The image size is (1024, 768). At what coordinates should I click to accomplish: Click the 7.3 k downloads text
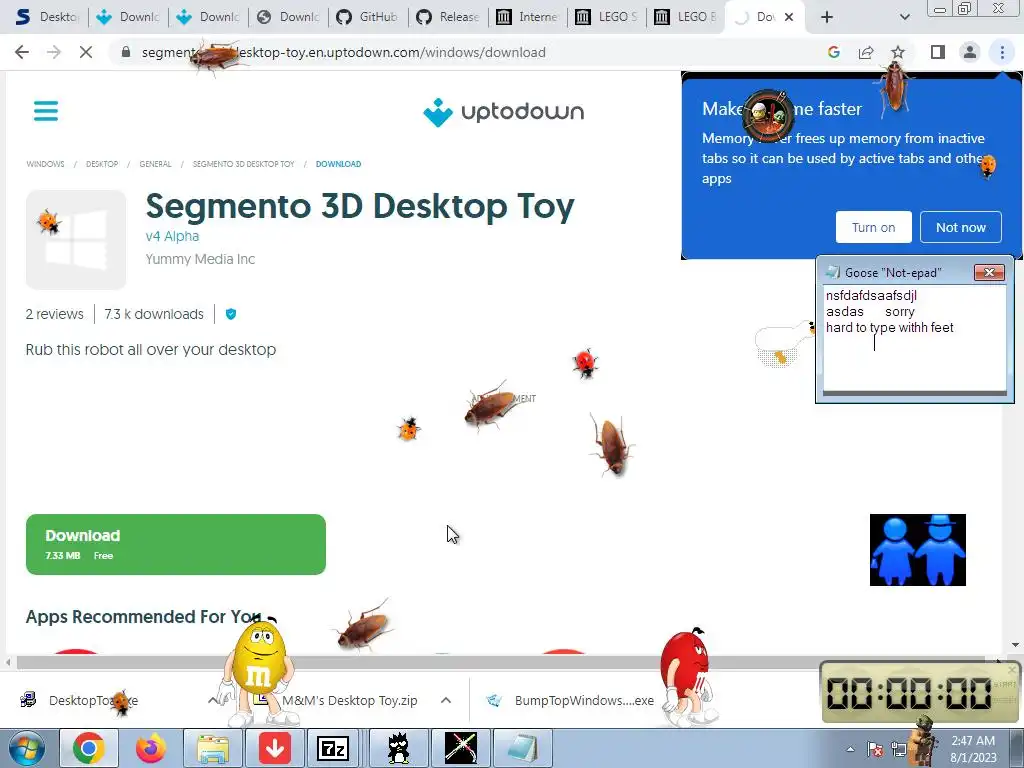[154, 314]
